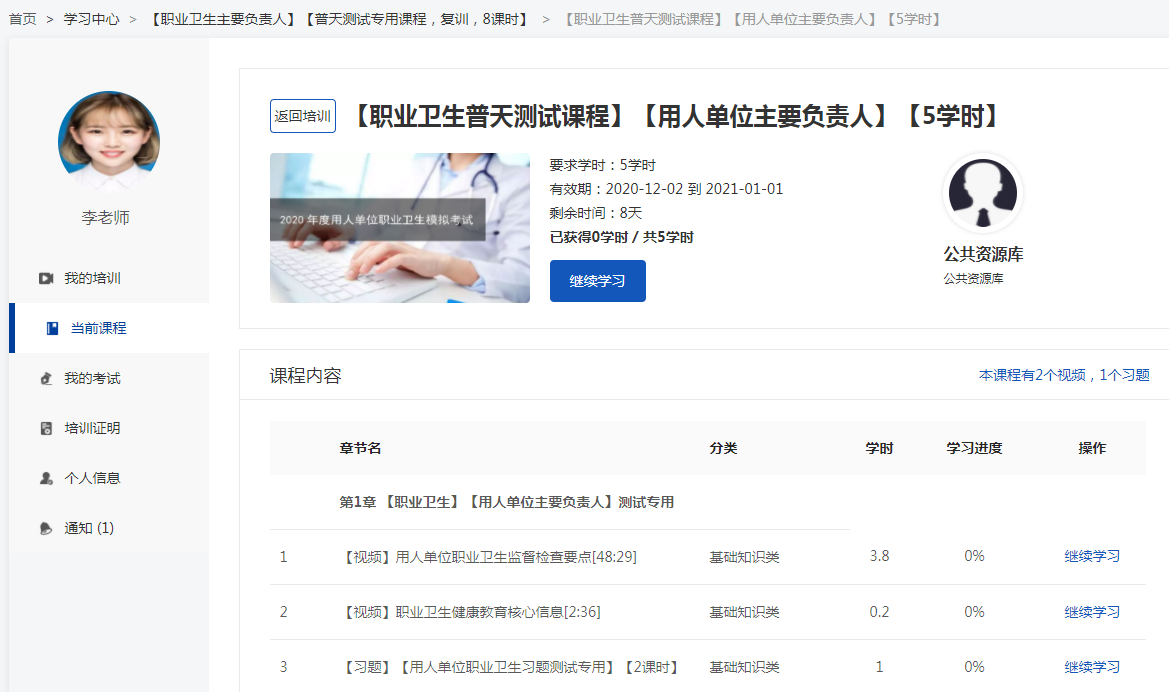The width and height of the screenshot is (1169, 692).
Task: Click 继续学习 link for the 2:36 video
Action: point(1092,612)
